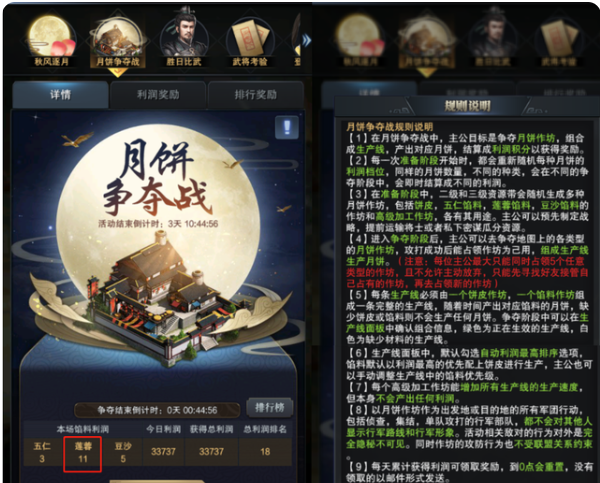Image resolution: width=600 pixels, height=483 pixels.
Task: Click the 争夺结束倒计时 countdown bar
Action: pyautogui.click(x=157, y=410)
